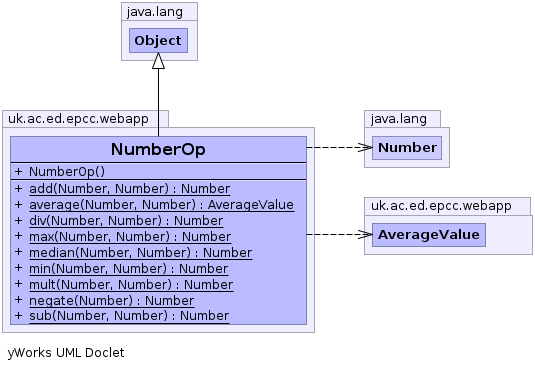The width and height of the screenshot is (535, 370).
Task: Click the dashed arrow pointing to AverageValue
Action: [339, 234]
